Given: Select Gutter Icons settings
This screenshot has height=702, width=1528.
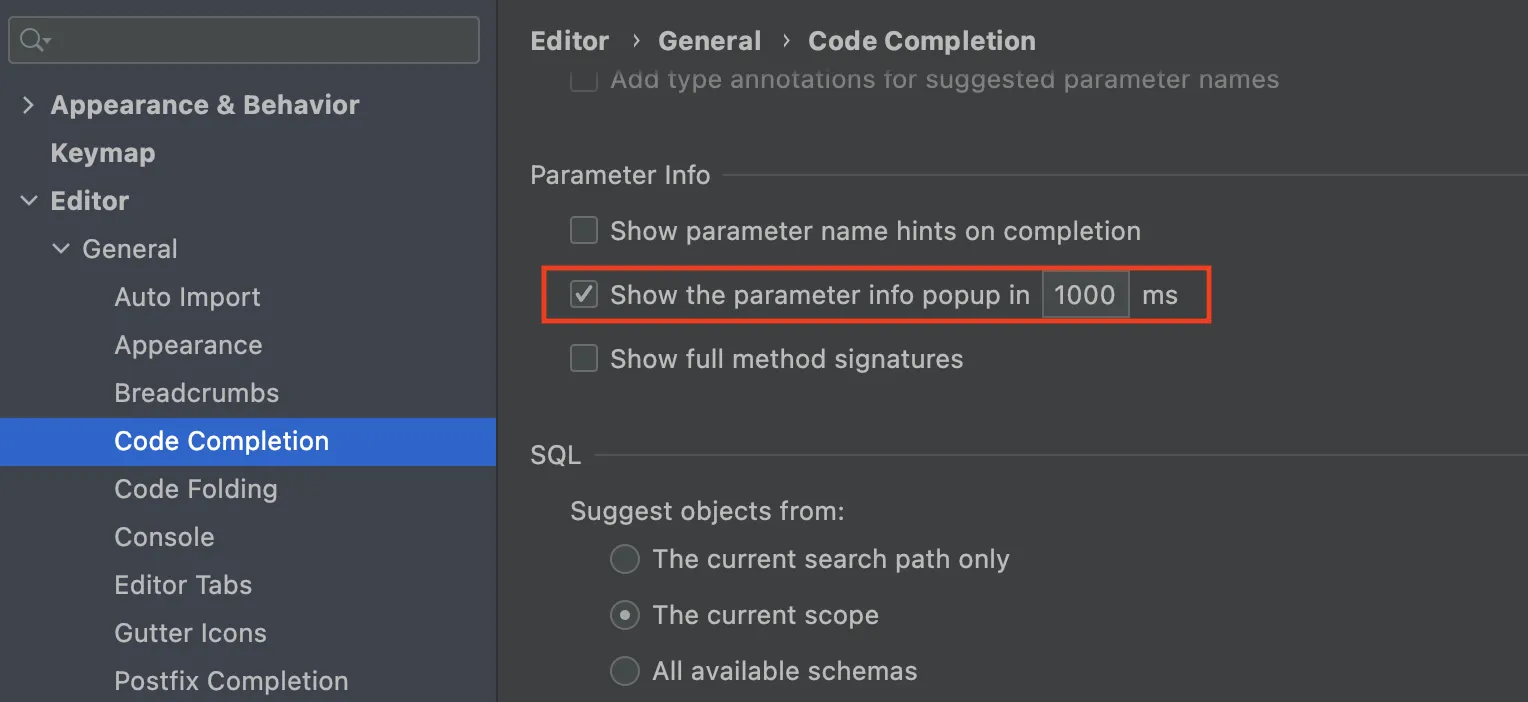Looking at the screenshot, I should click(x=190, y=633).
